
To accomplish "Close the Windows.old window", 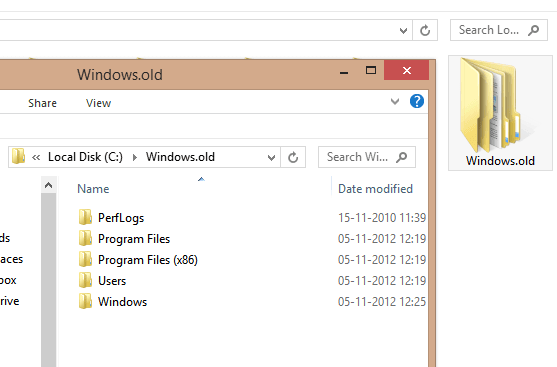I will point(407,70).
